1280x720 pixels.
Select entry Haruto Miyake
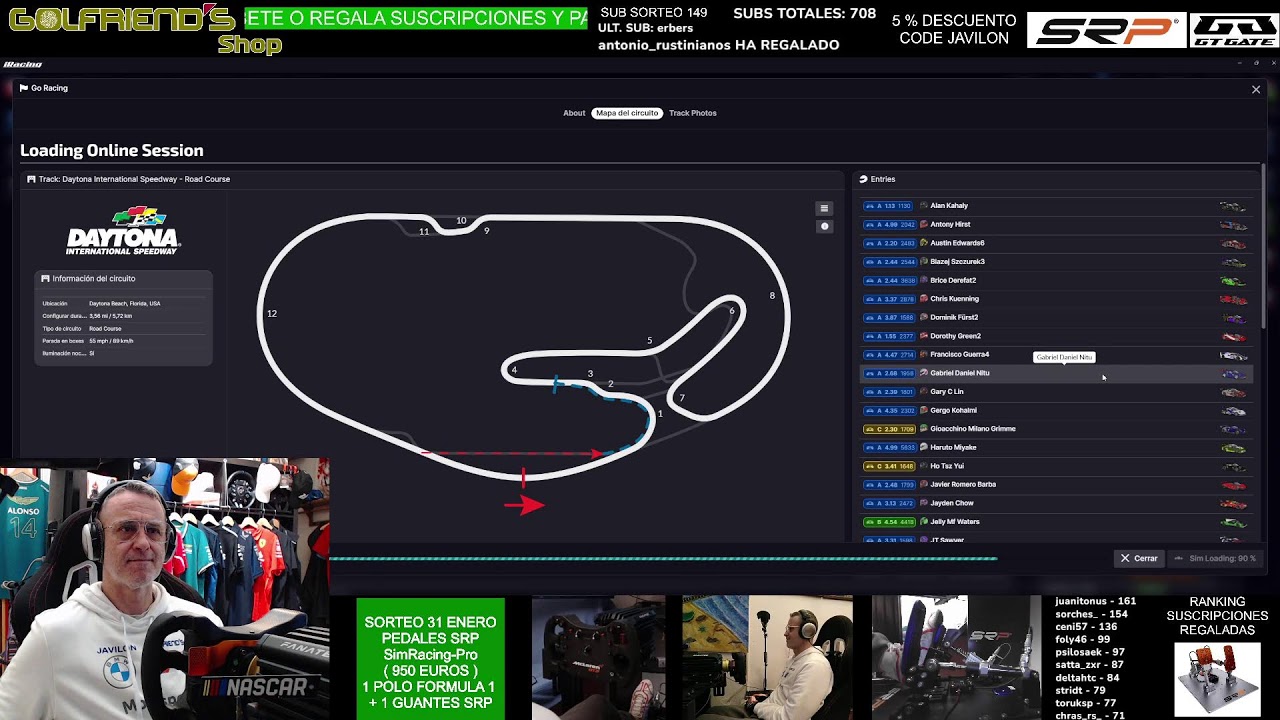coord(1056,447)
